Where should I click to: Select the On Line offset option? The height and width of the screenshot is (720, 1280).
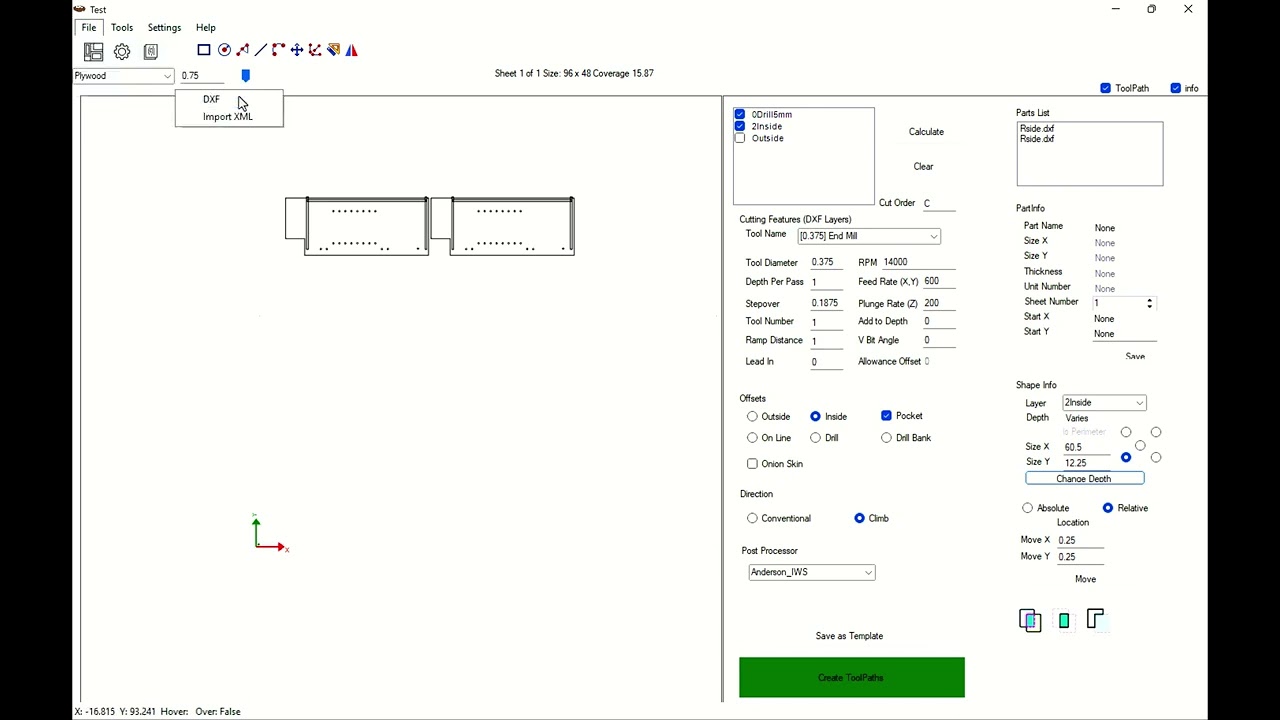coord(752,438)
